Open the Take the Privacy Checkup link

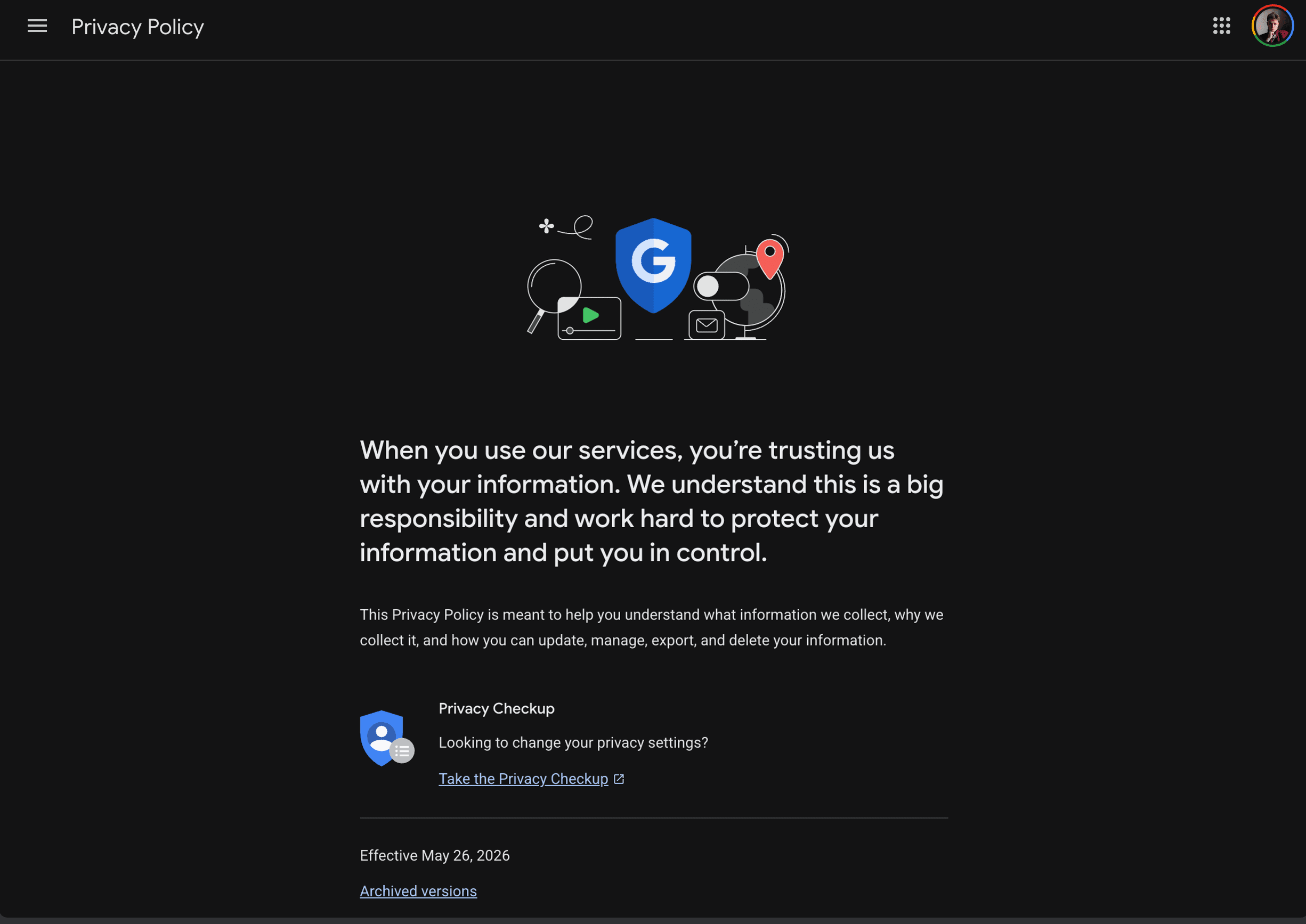523,779
